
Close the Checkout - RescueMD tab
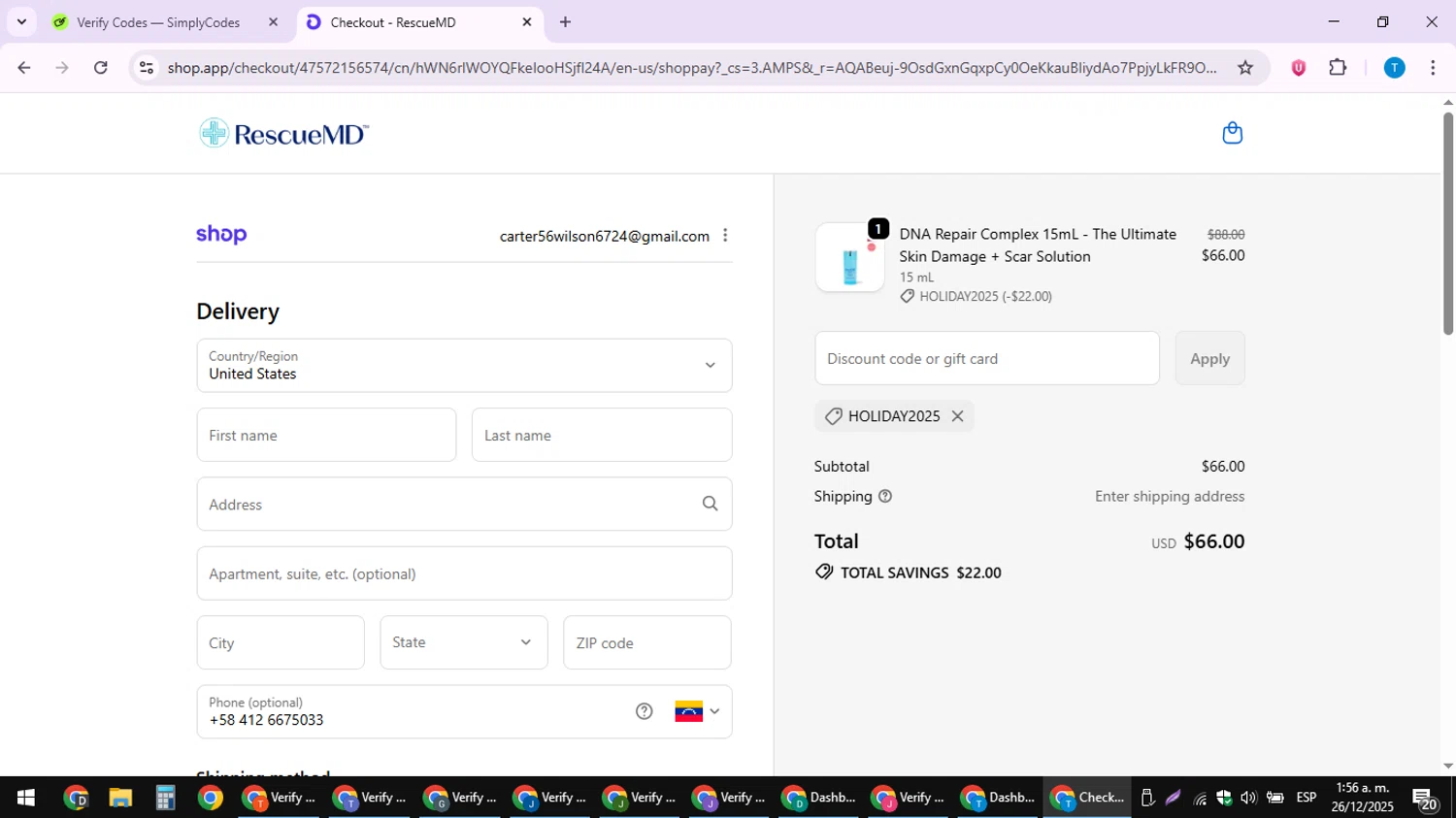[527, 21]
